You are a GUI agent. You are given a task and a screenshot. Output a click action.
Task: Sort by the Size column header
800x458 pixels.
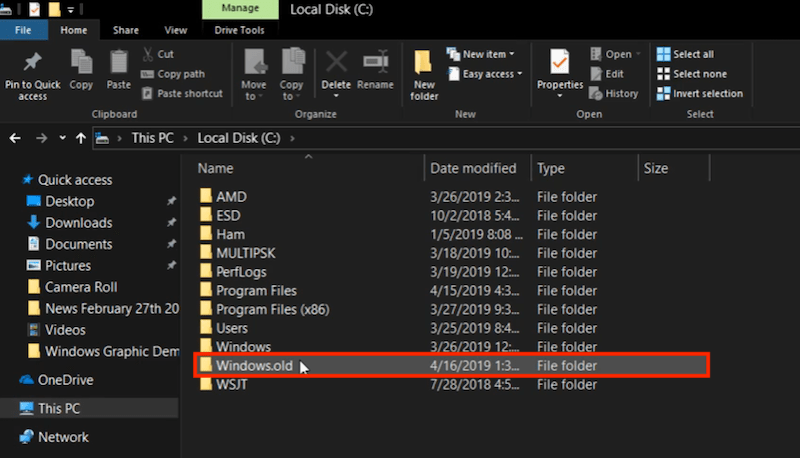(656, 168)
